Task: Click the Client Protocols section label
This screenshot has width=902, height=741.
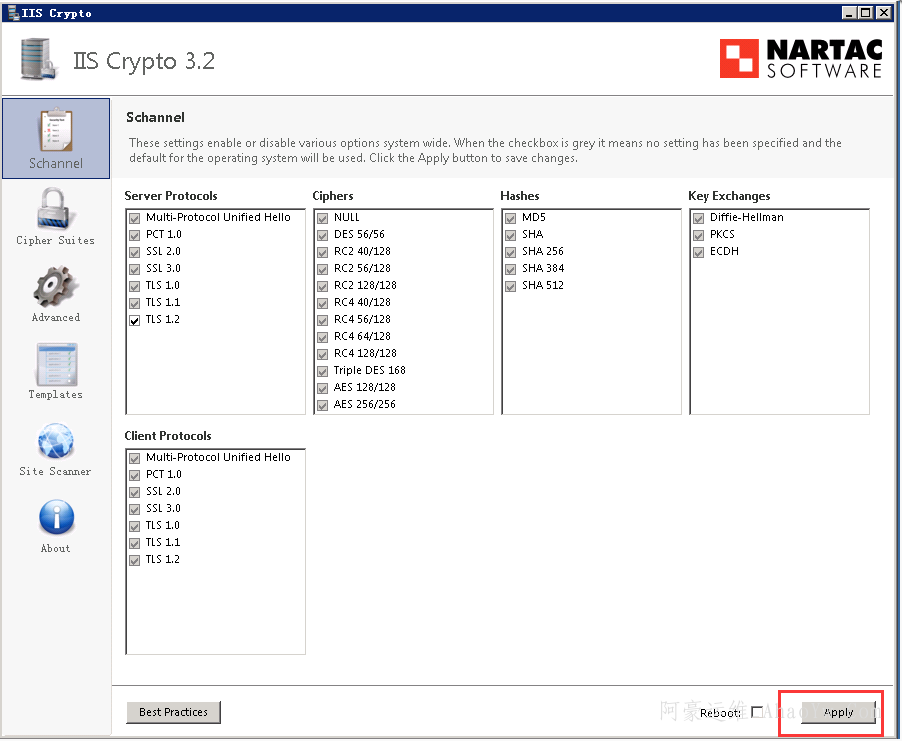Action: (x=168, y=436)
